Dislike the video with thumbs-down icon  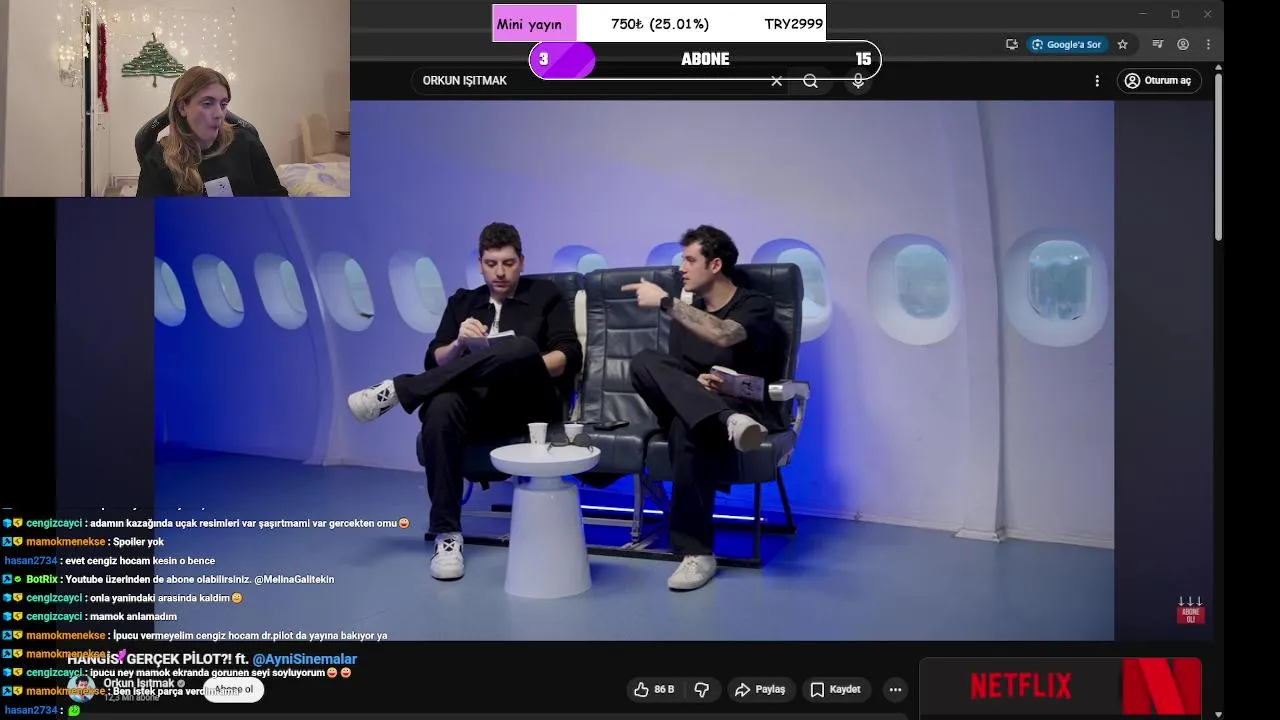click(702, 689)
